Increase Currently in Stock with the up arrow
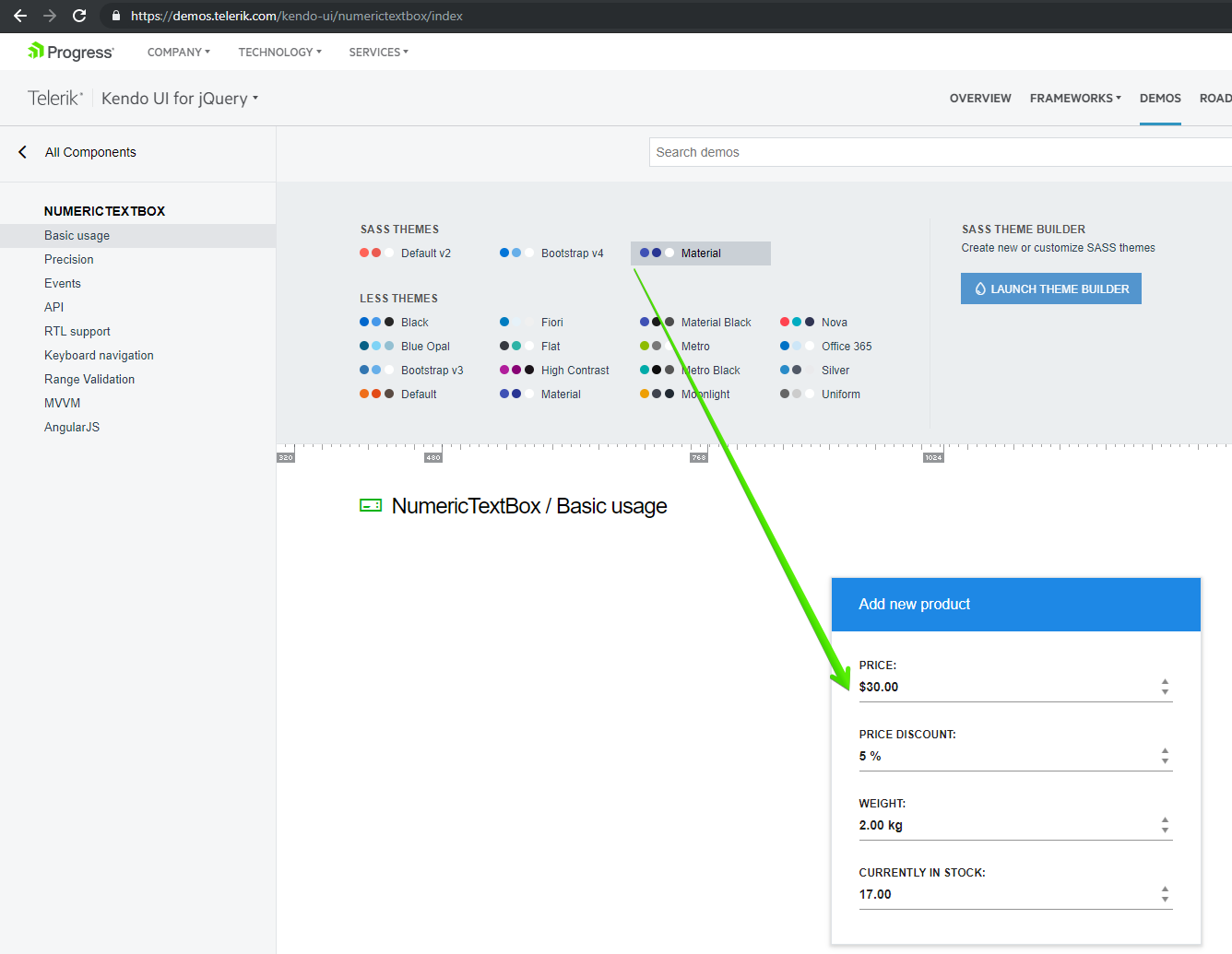1232x954 pixels. (1166, 889)
